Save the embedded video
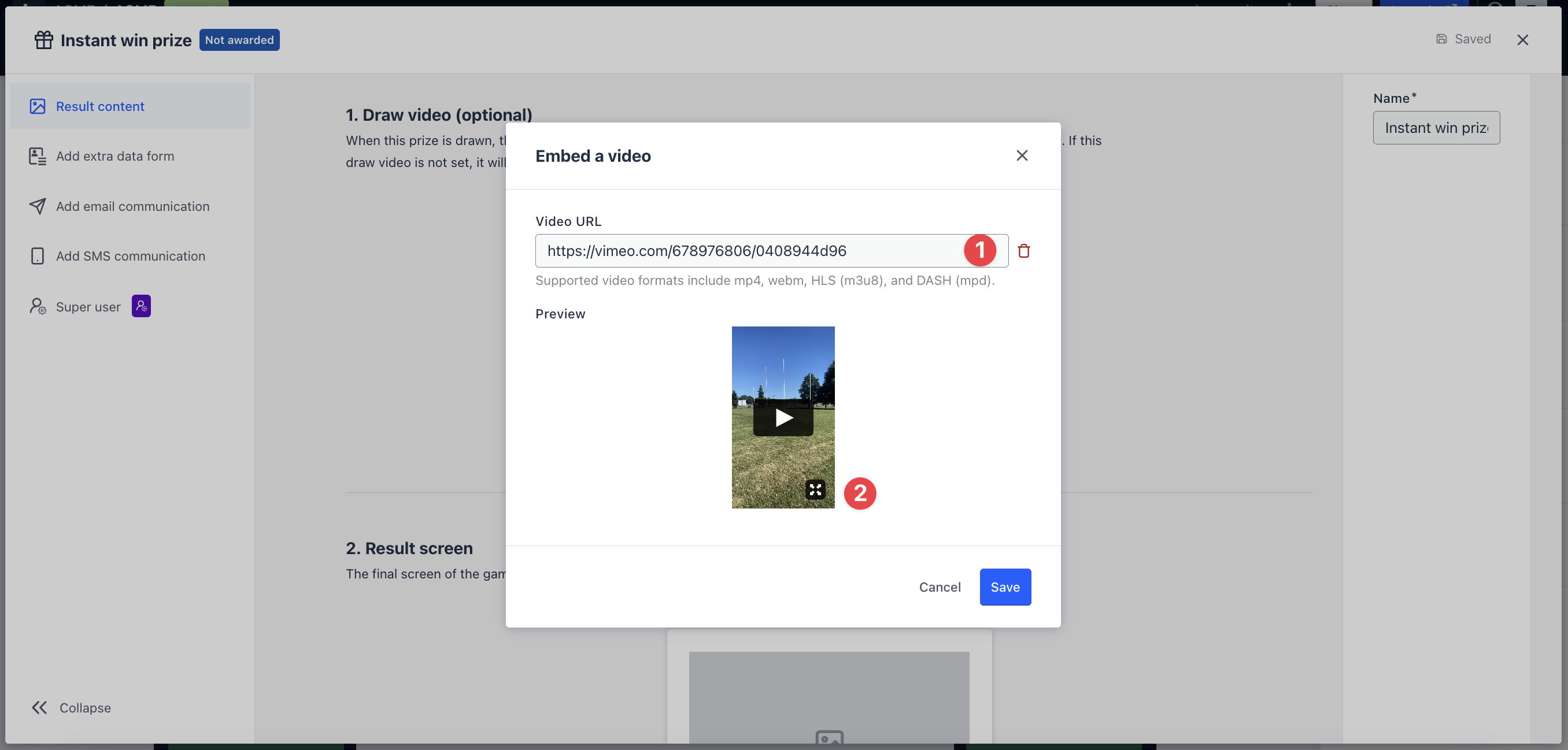Image resolution: width=1568 pixels, height=750 pixels. [1004, 587]
